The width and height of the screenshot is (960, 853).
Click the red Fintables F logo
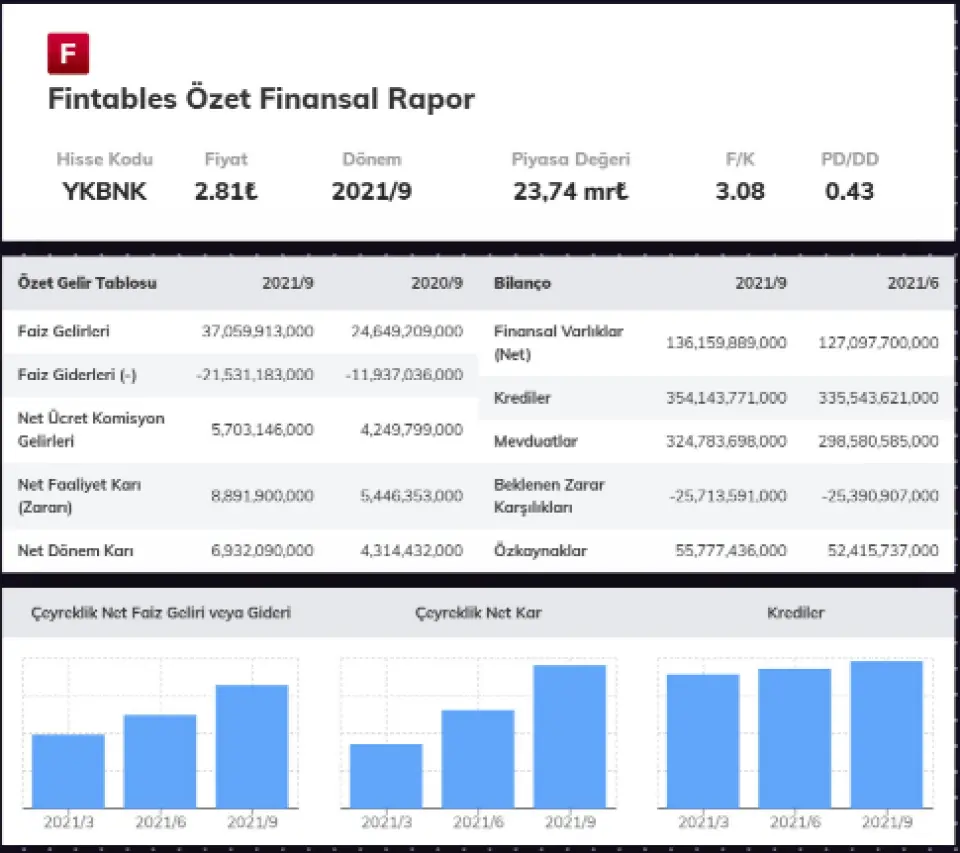[x=68, y=54]
